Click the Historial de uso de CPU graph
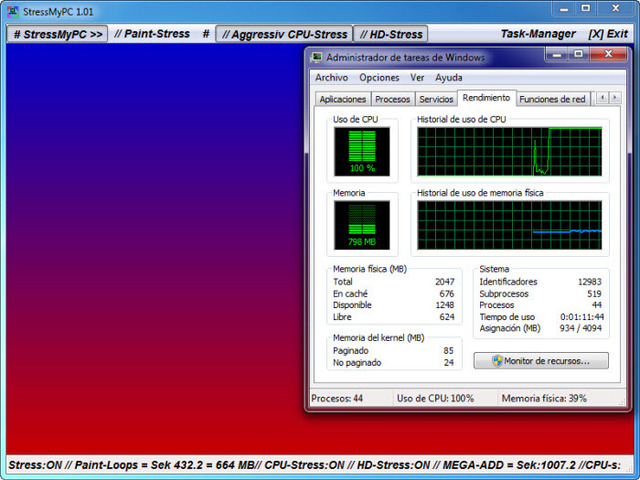640x480 pixels. tap(509, 151)
